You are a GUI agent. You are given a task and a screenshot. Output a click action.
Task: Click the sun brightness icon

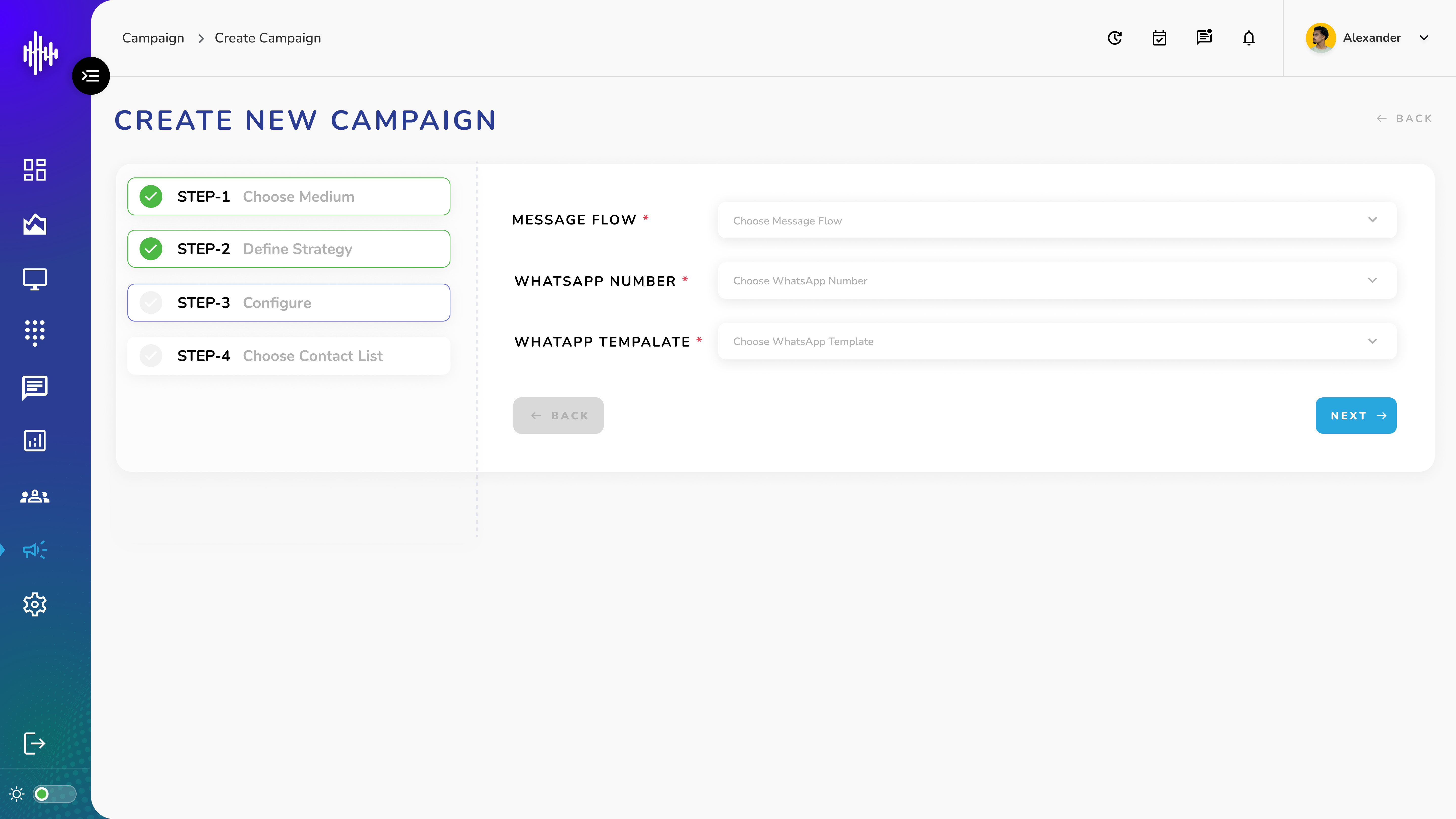click(x=17, y=794)
